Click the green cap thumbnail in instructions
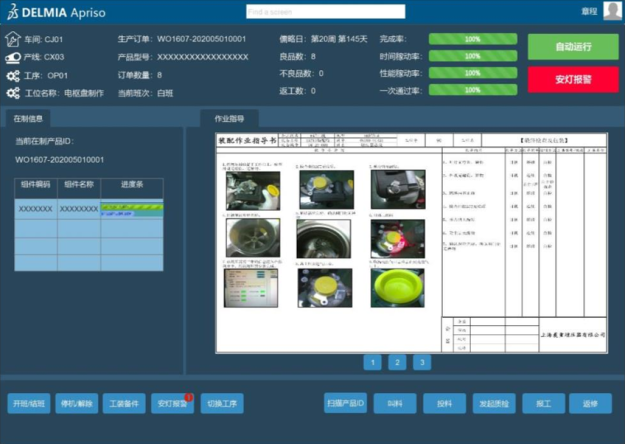Screen dimensions: 625x444 [397, 287]
